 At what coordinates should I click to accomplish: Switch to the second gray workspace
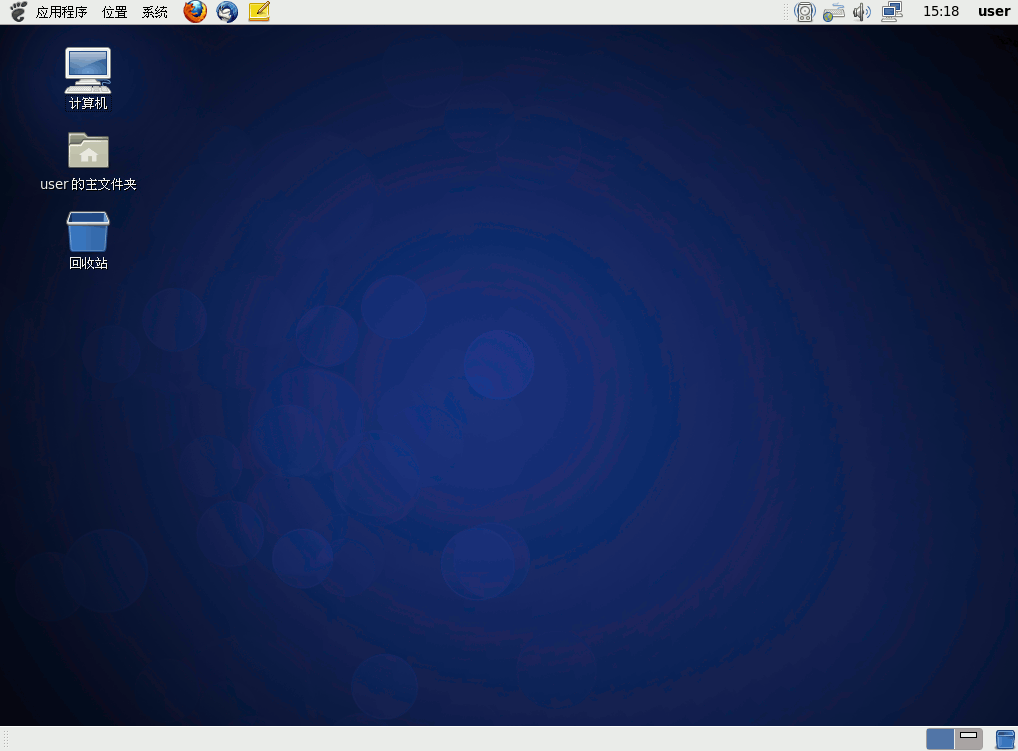(x=969, y=739)
